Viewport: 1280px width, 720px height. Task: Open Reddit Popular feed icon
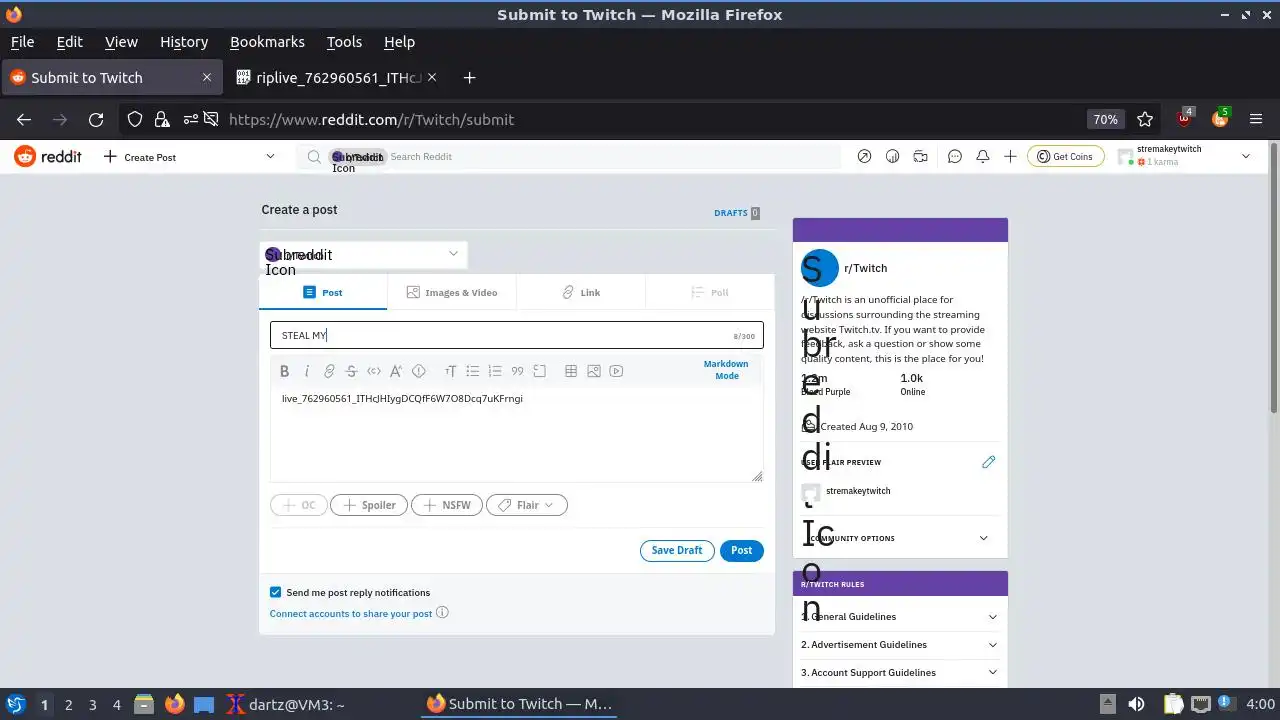(x=864, y=157)
